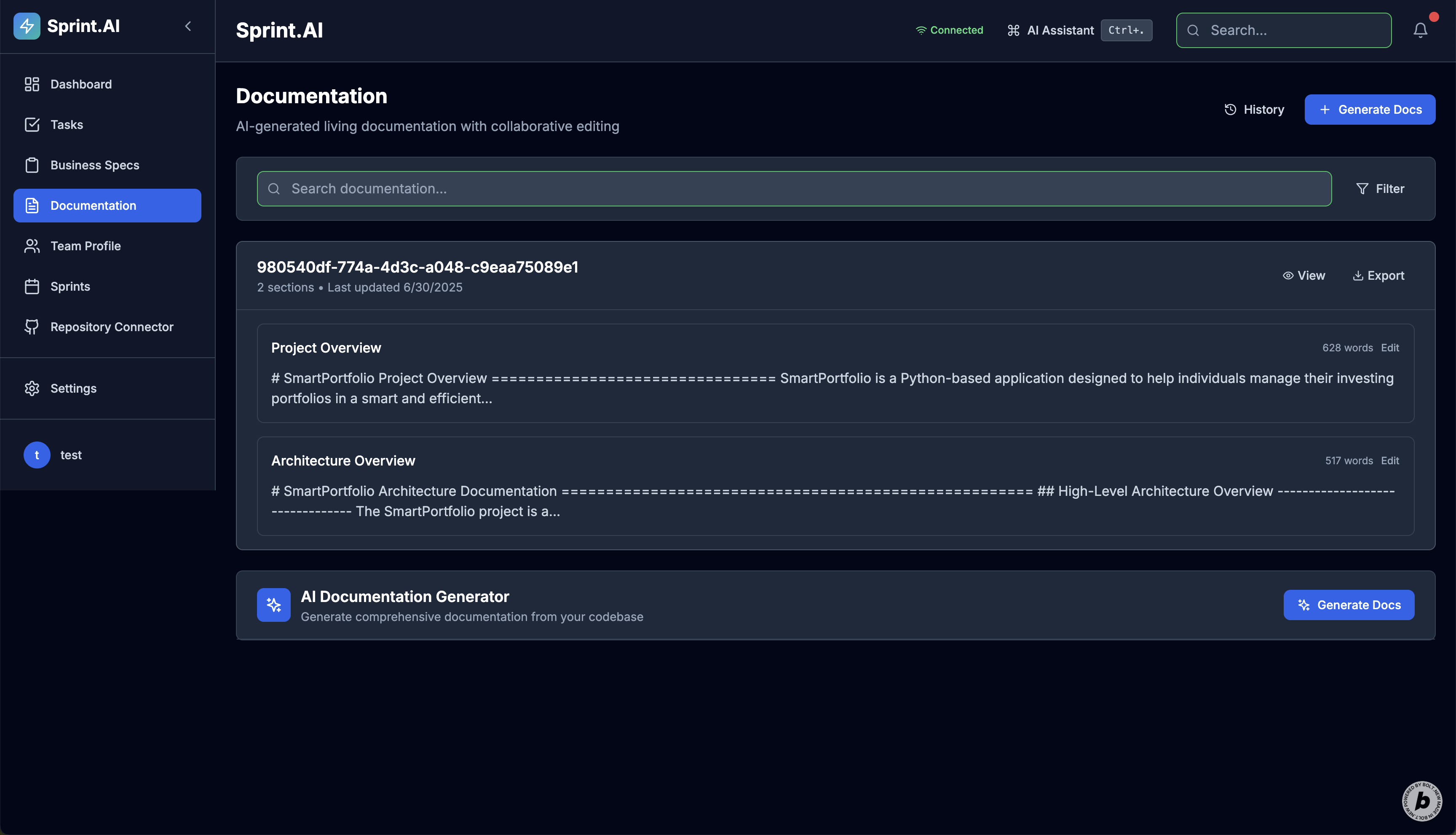1456x835 pixels.
Task: Click top Generate Docs button
Action: 1369,110
